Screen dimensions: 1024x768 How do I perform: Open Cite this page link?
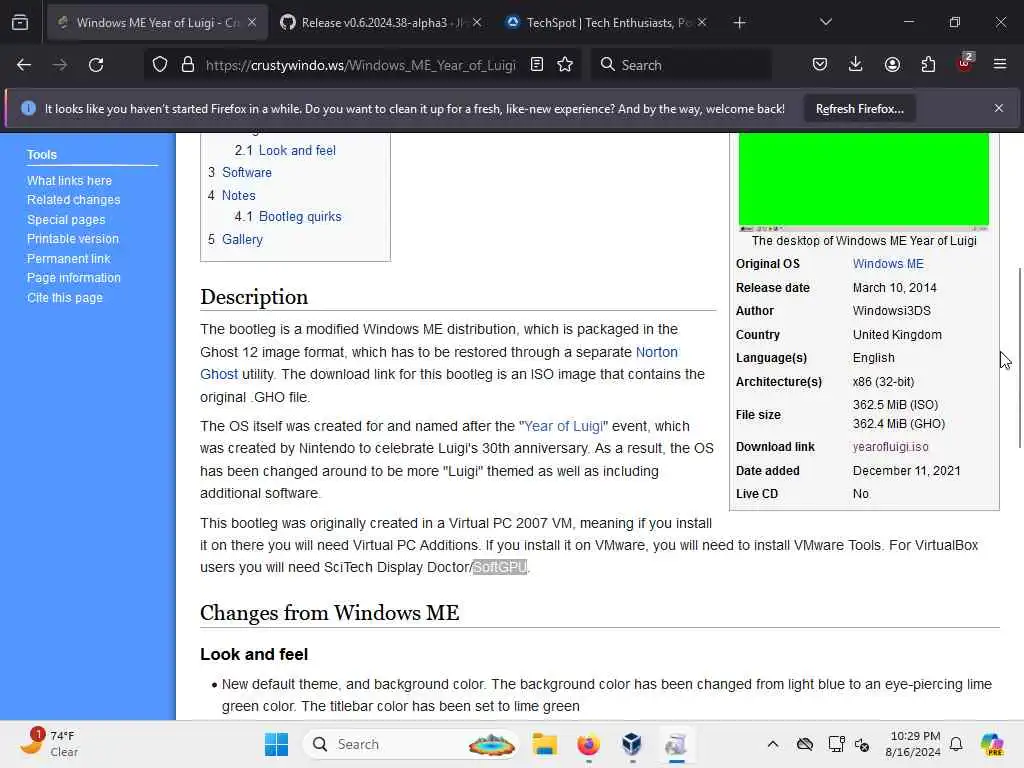pos(65,298)
